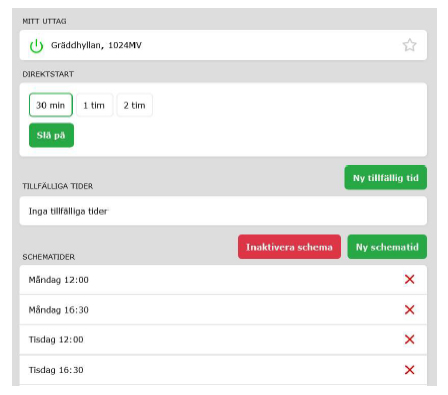Viewport: 448px width, 395px height.
Task: Click the Tisdag 16:30 text
Action: 56,370
